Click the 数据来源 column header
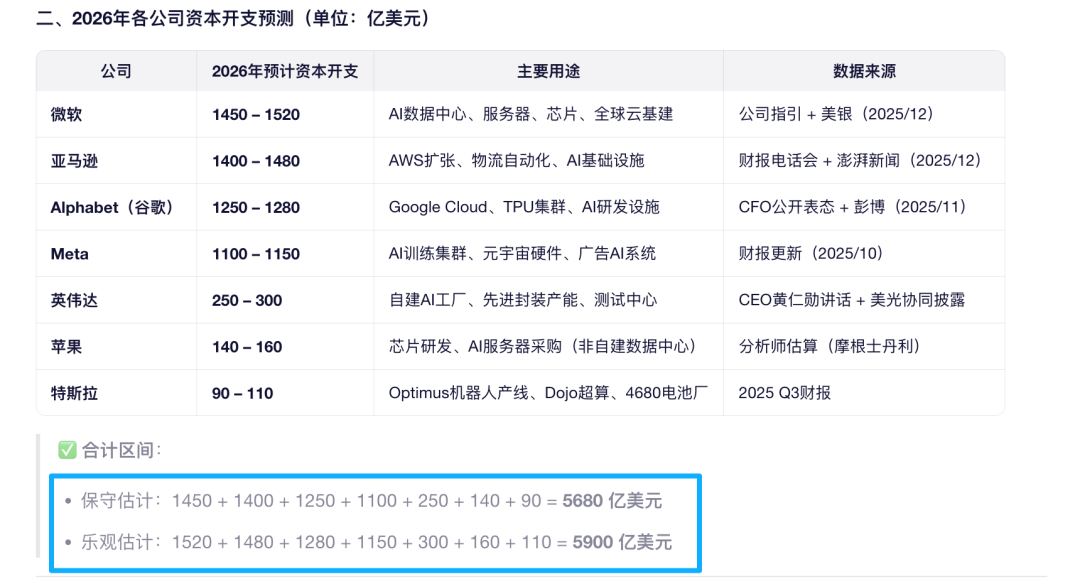Image resolution: width=1080 pixels, height=584 pixels. tap(864, 71)
